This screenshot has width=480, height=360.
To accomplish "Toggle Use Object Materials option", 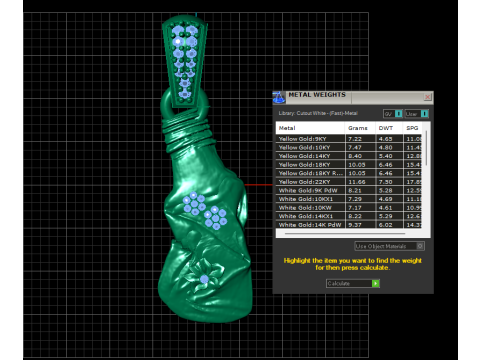I will tap(389, 246).
